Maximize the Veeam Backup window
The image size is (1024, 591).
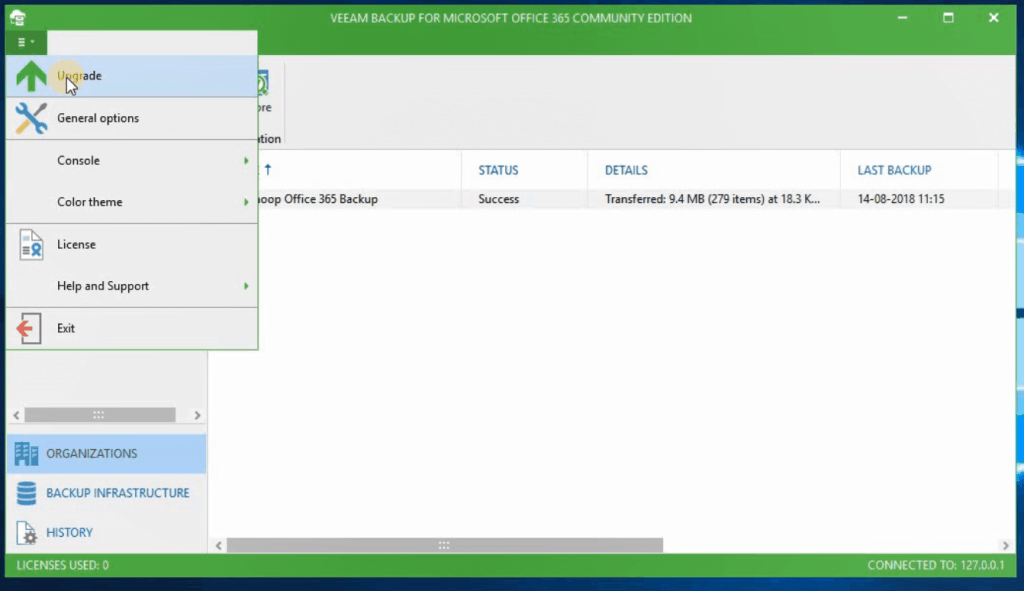click(948, 18)
